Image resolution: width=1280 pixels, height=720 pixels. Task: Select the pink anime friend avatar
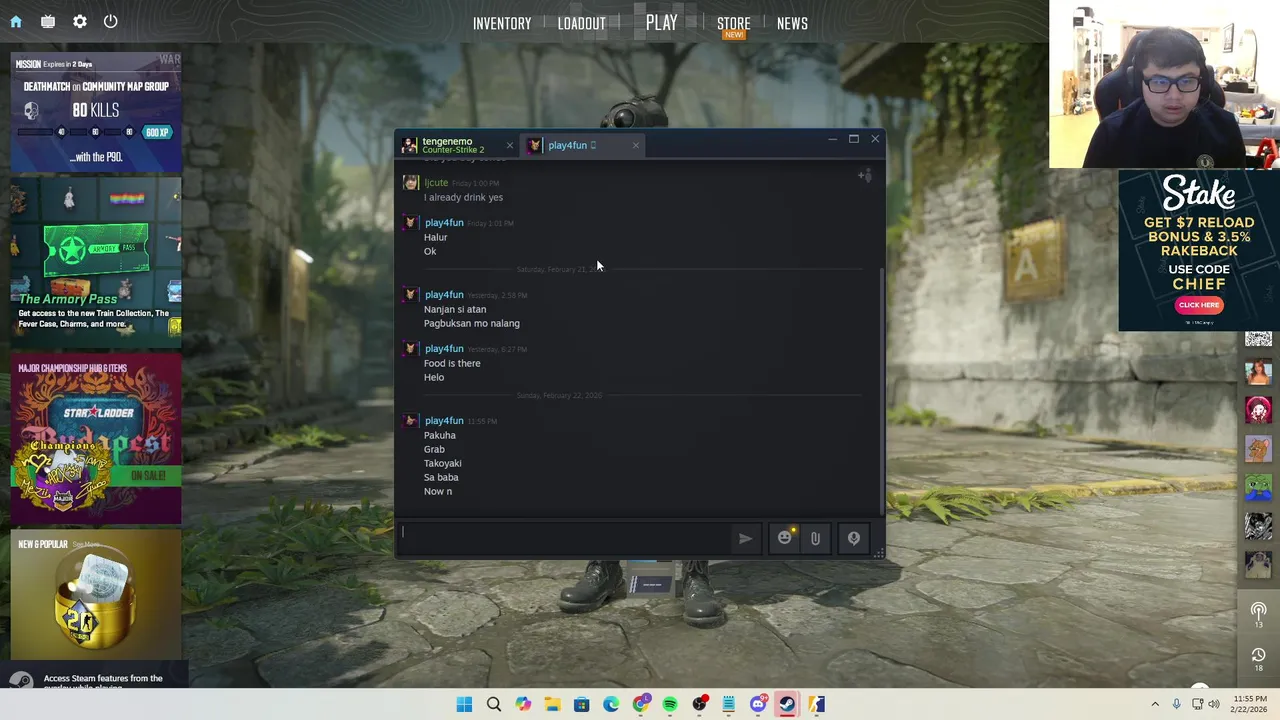point(1258,410)
